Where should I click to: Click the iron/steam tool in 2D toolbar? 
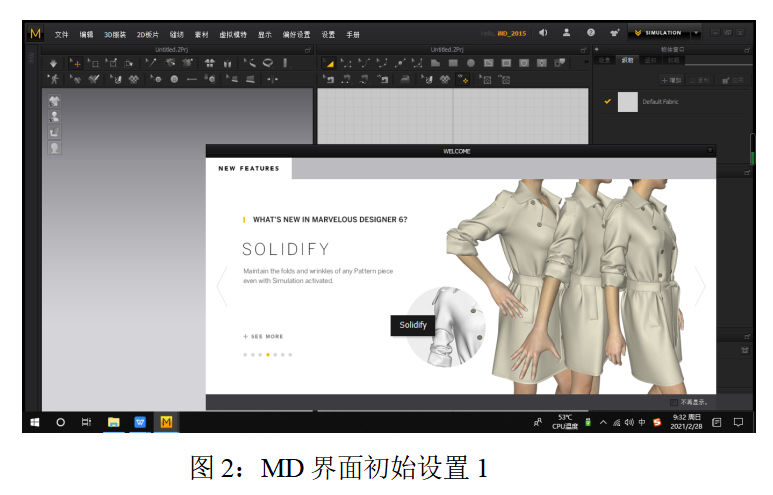[405, 79]
